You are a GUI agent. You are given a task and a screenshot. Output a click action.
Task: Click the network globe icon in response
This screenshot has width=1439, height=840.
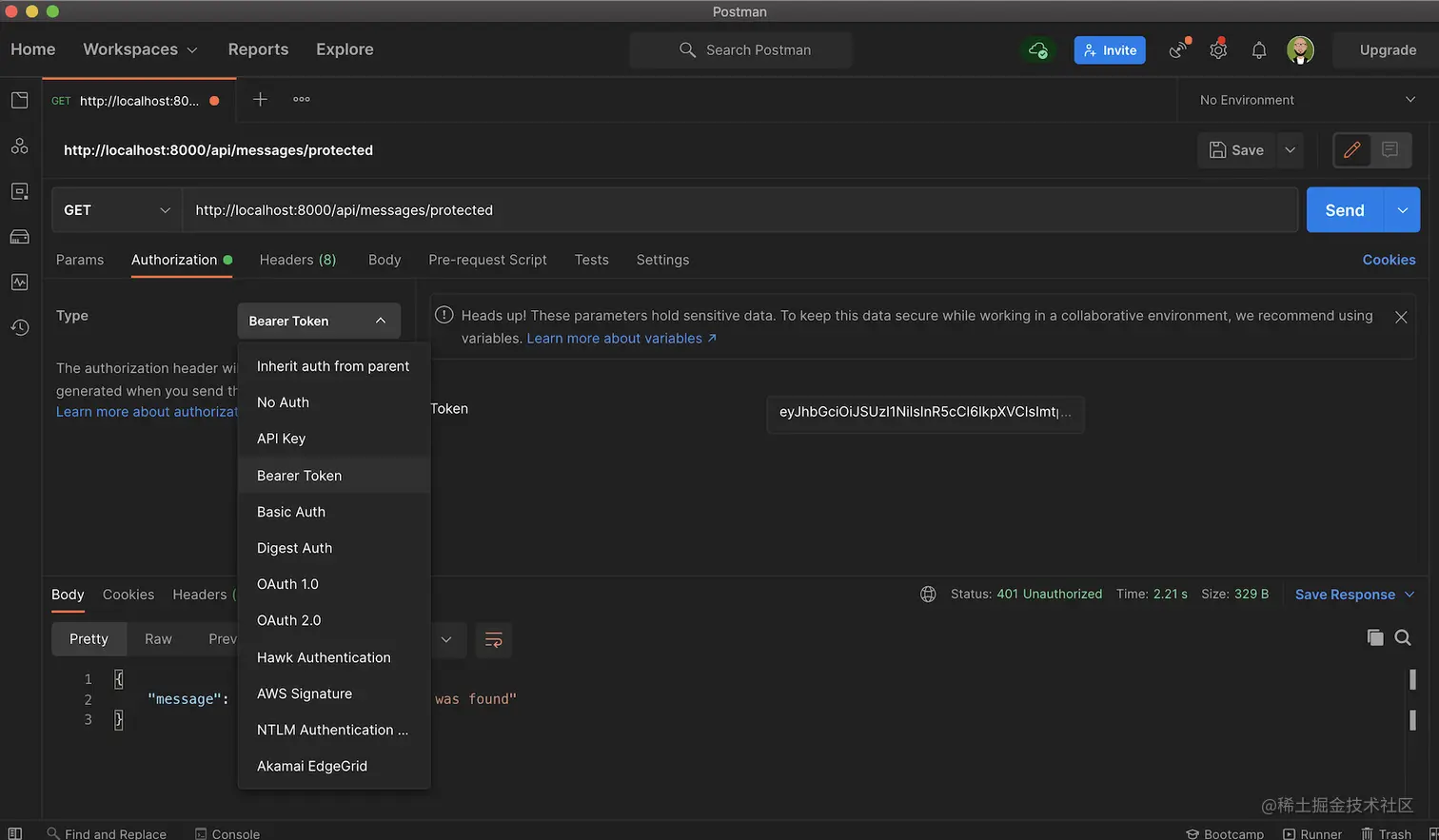click(x=928, y=595)
